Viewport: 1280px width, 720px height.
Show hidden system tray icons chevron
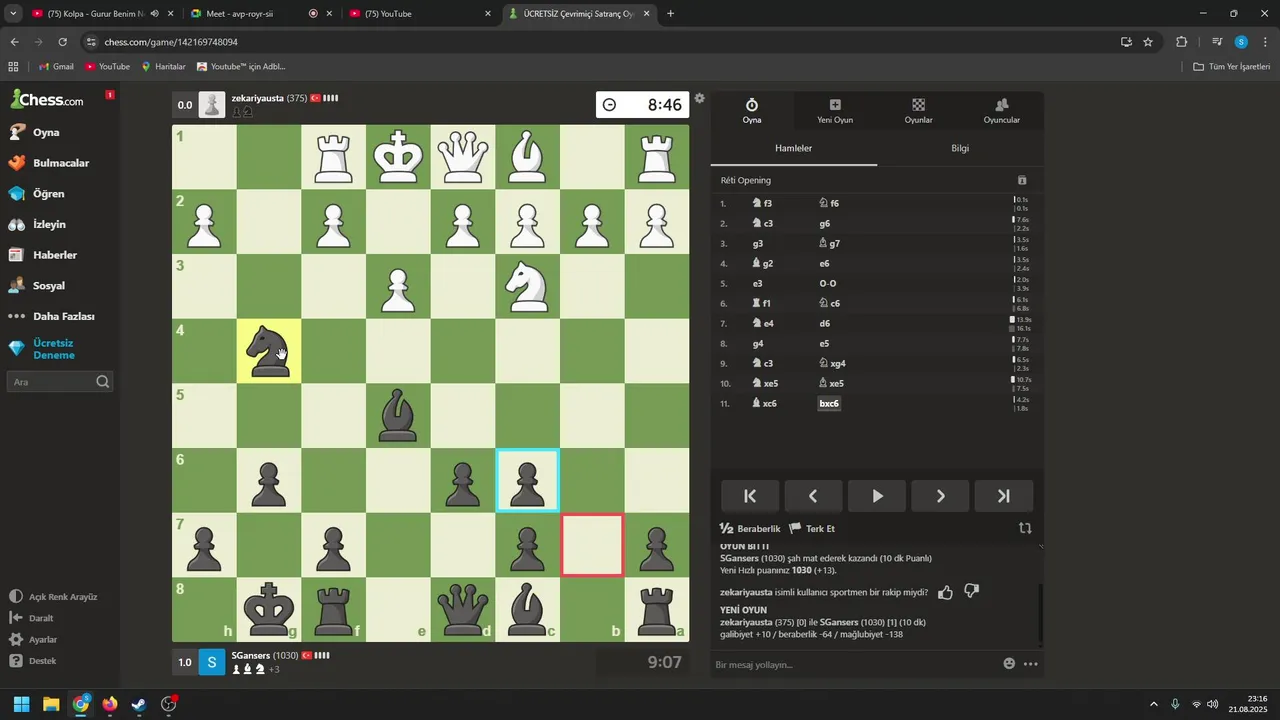click(x=1153, y=704)
